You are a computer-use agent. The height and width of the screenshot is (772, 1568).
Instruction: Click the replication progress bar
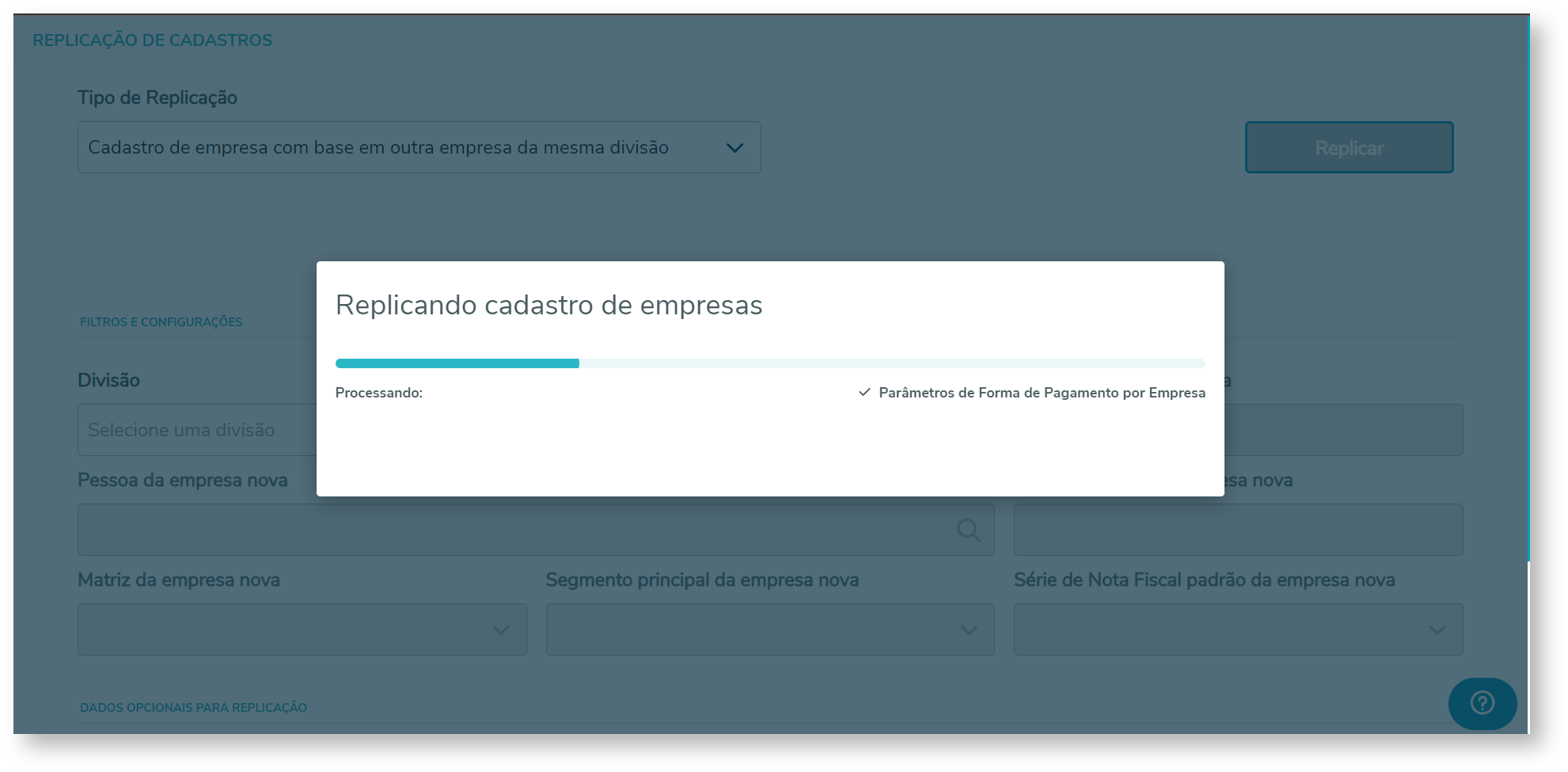[x=769, y=363]
